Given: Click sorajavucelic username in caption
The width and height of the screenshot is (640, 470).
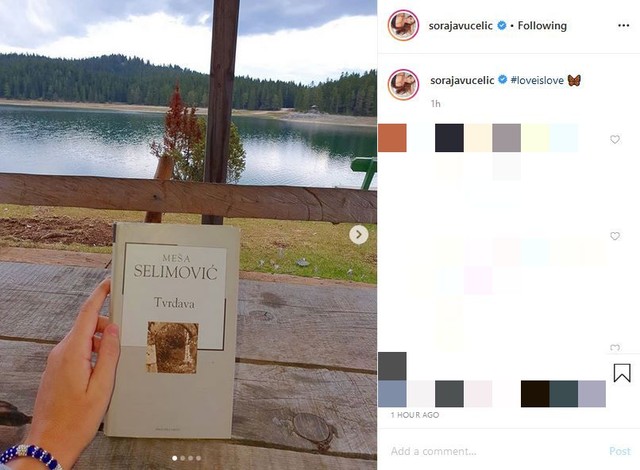Looking at the screenshot, I should click(462, 80).
